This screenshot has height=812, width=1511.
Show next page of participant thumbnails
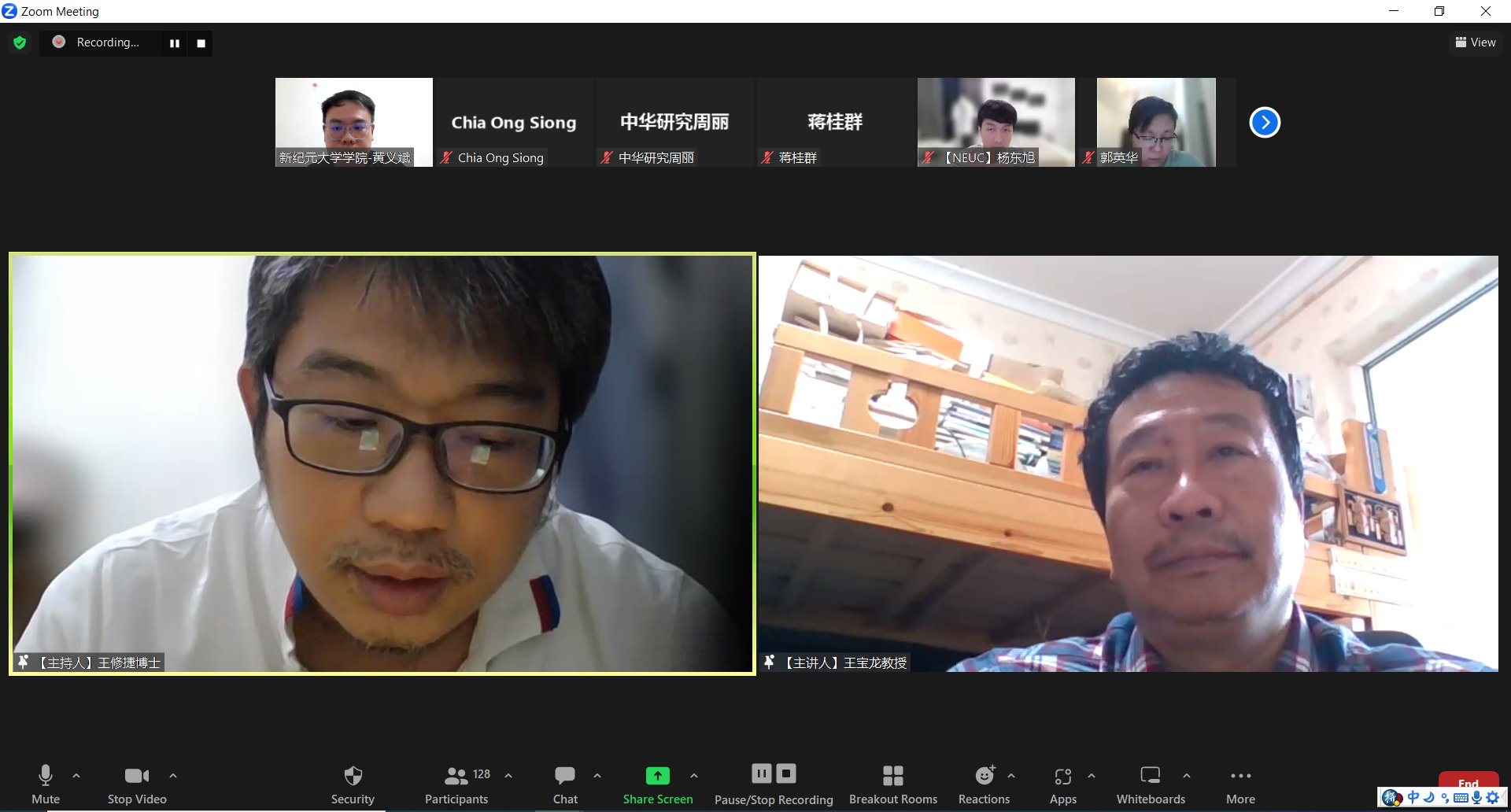(x=1265, y=122)
